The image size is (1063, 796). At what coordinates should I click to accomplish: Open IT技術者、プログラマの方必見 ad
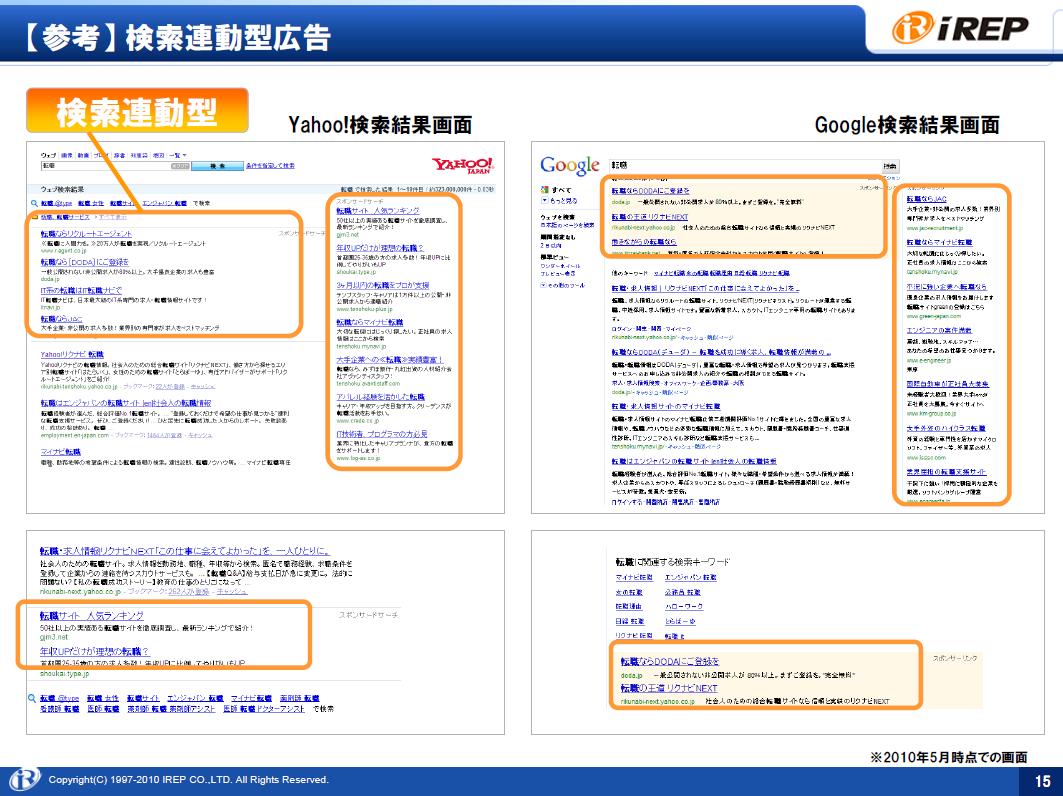[x=382, y=433]
